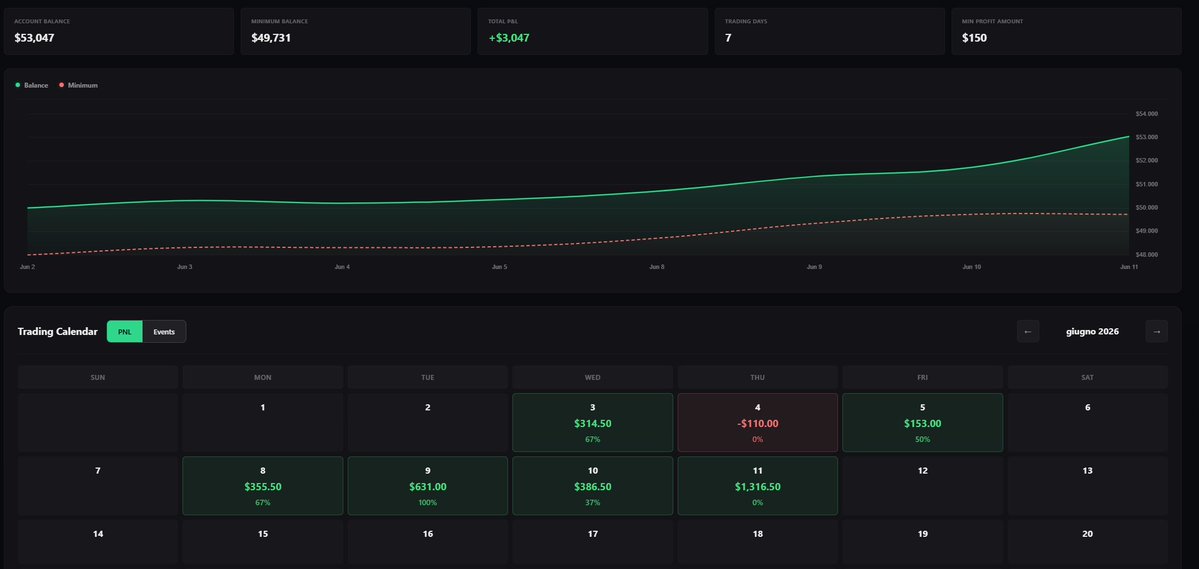Image resolution: width=1199 pixels, height=569 pixels.
Task: Click the 37% win rate on June 10
Action: click(x=593, y=502)
